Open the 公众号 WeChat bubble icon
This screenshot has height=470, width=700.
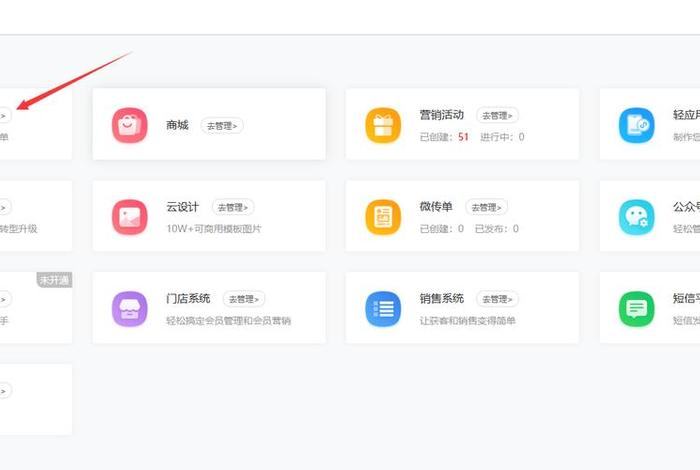tap(637, 217)
